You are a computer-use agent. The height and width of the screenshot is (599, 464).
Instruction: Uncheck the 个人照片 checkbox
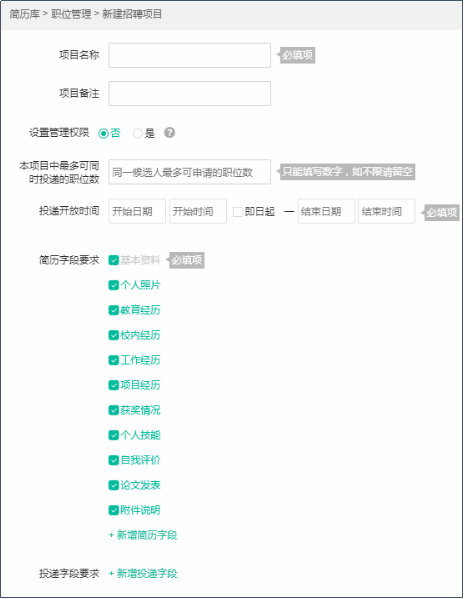(x=114, y=285)
